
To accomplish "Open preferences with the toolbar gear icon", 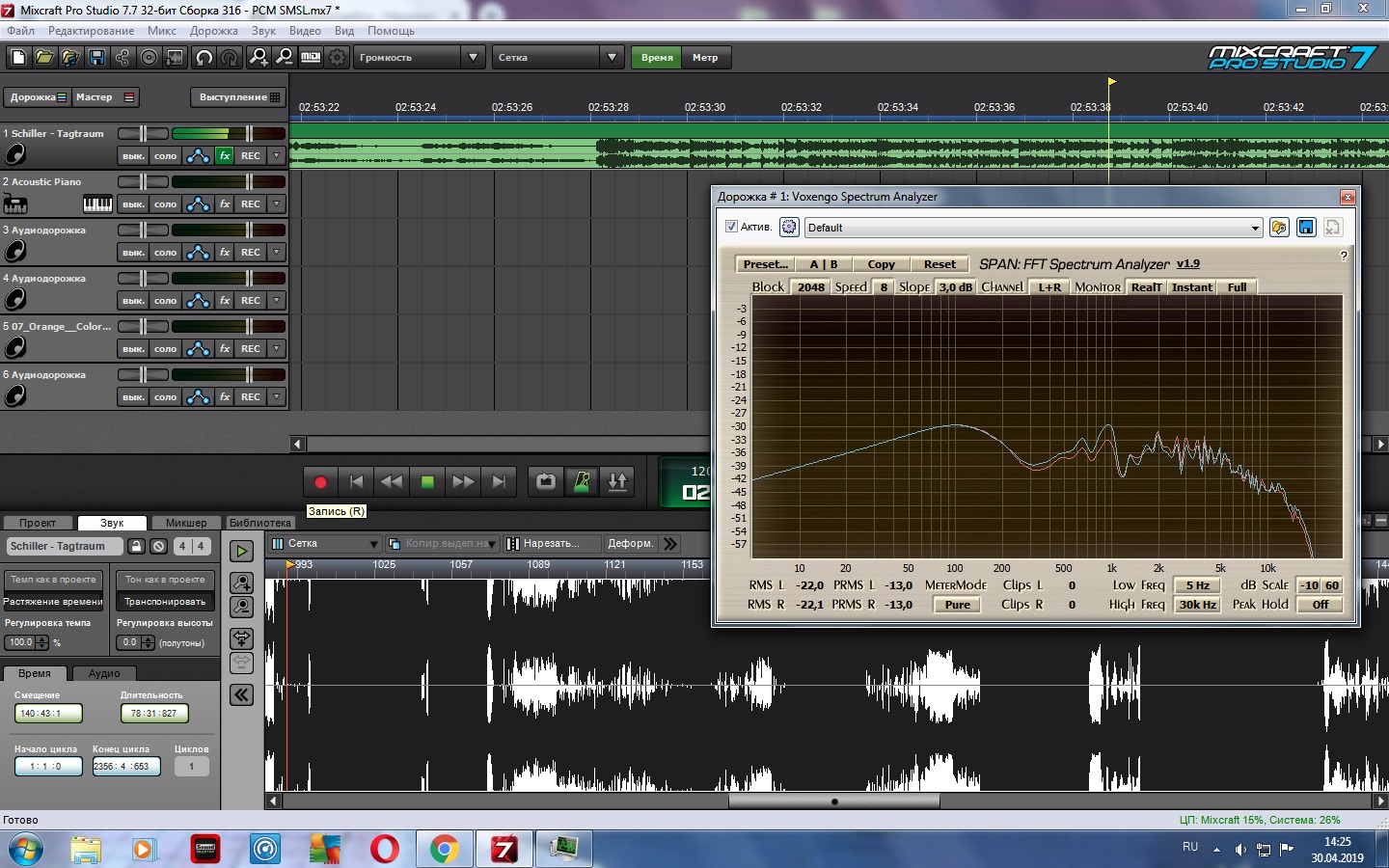I will coord(337,58).
